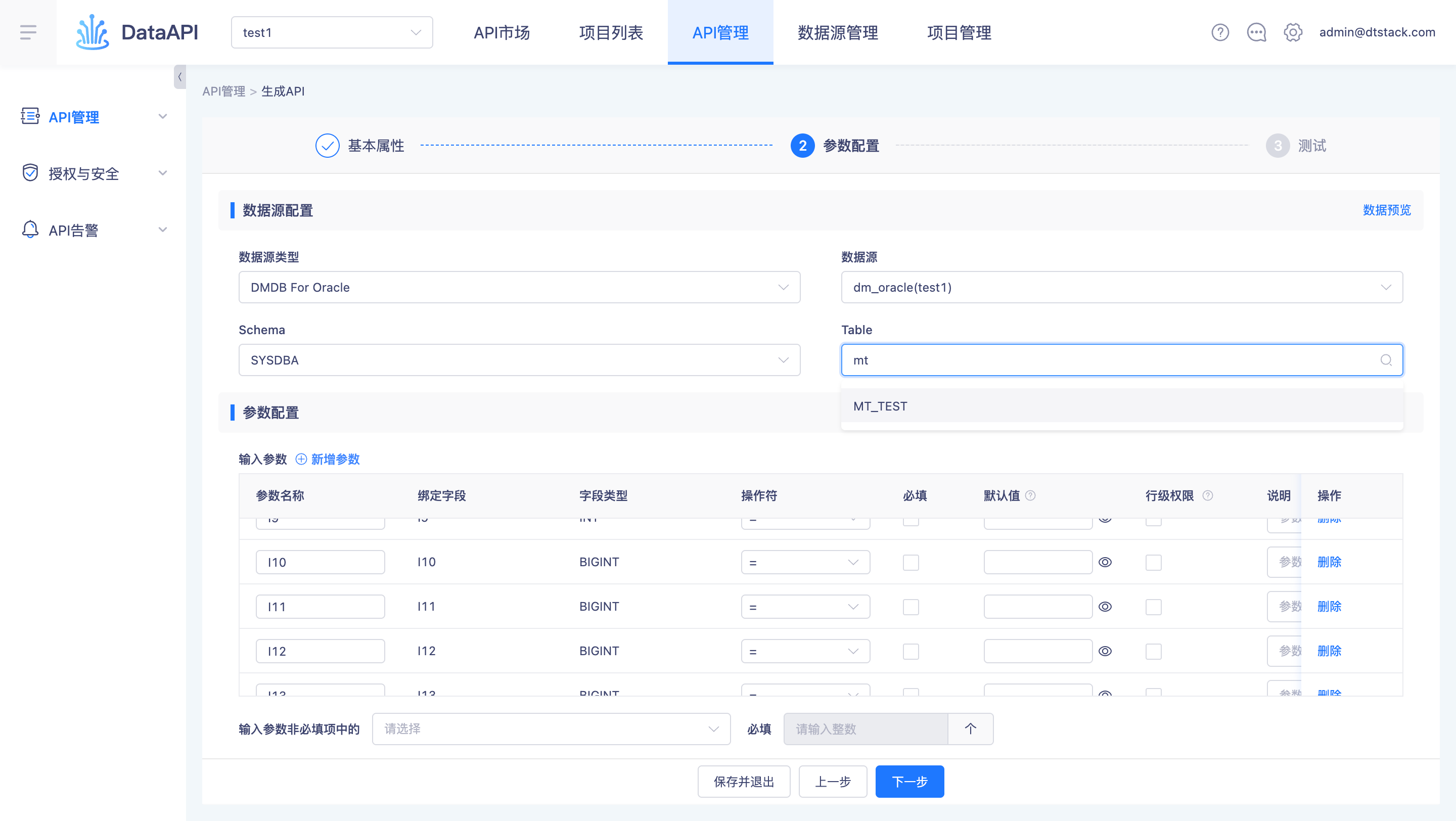Screen dimensions: 1456x821
Task: Click the 下一步 button
Action: click(x=909, y=782)
